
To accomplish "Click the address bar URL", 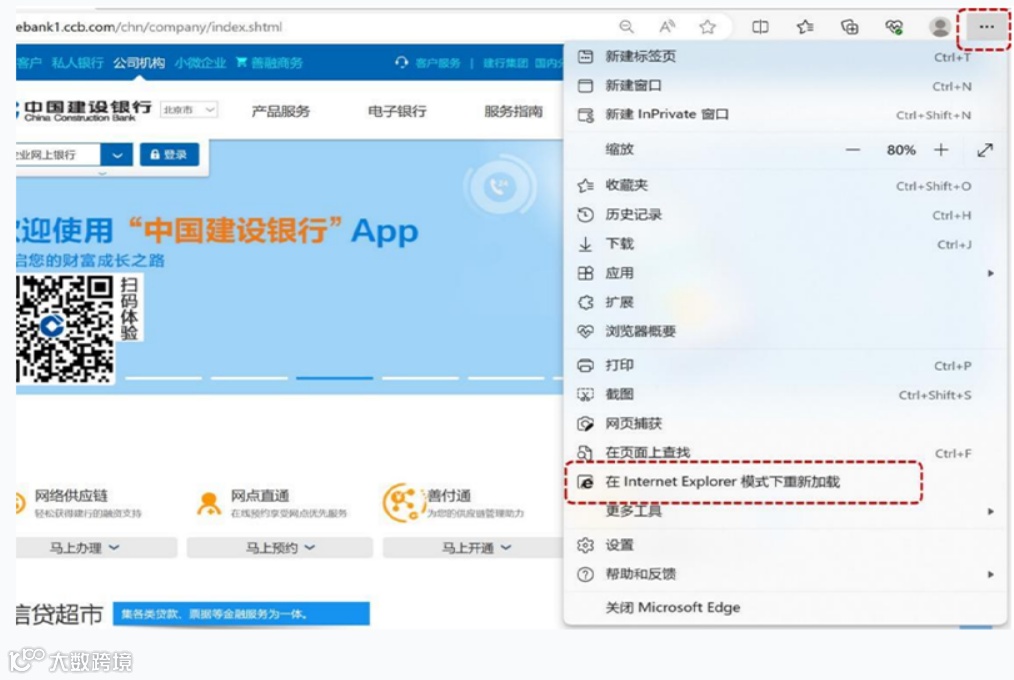I will pyautogui.click(x=149, y=27).
